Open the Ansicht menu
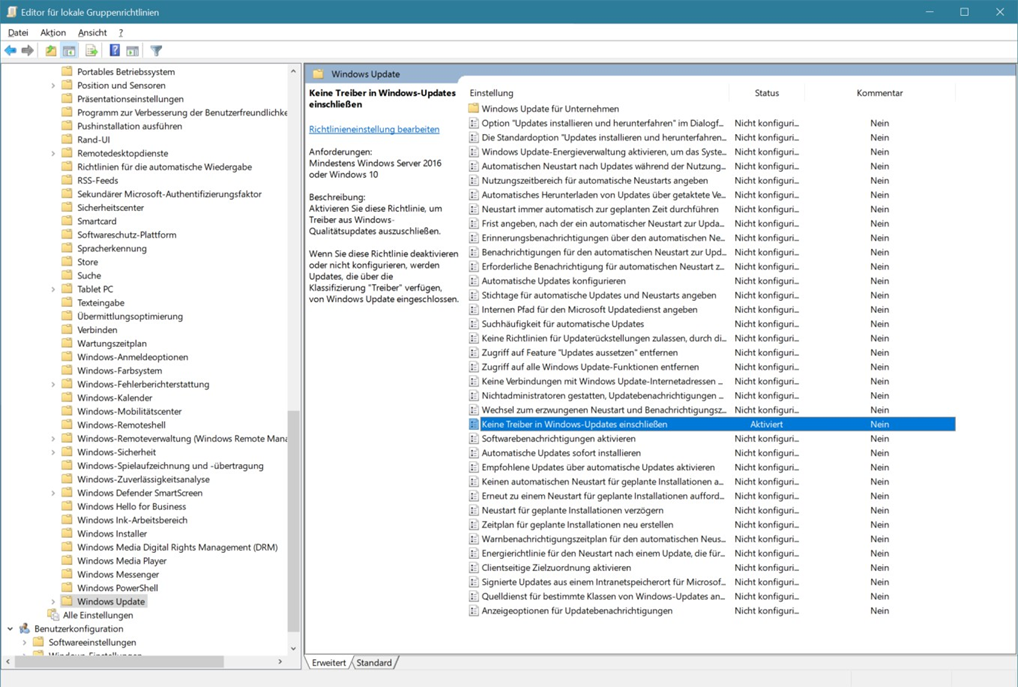1018x687 pixels. pyautogui.click(x=92, y=33)
